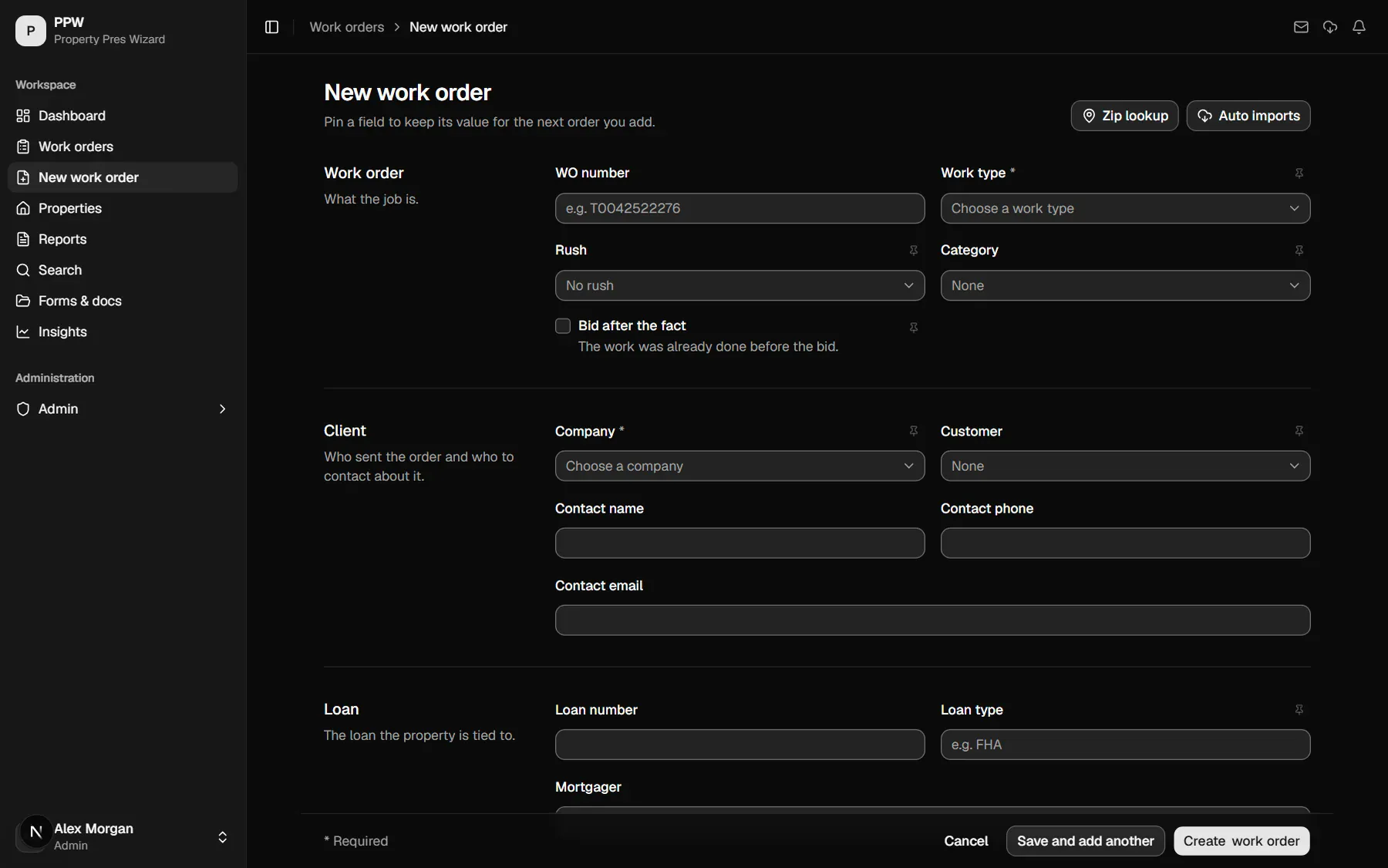The image size is (1388, 868).
Task: Open Reports in sidebar
Action: tap(123, 239)
